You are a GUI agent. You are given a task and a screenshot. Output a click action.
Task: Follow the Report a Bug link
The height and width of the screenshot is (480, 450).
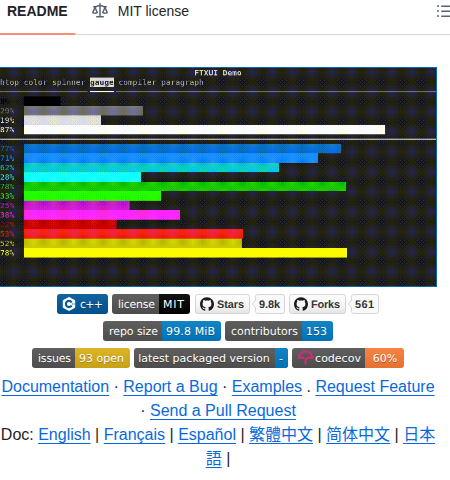(170, 387)
